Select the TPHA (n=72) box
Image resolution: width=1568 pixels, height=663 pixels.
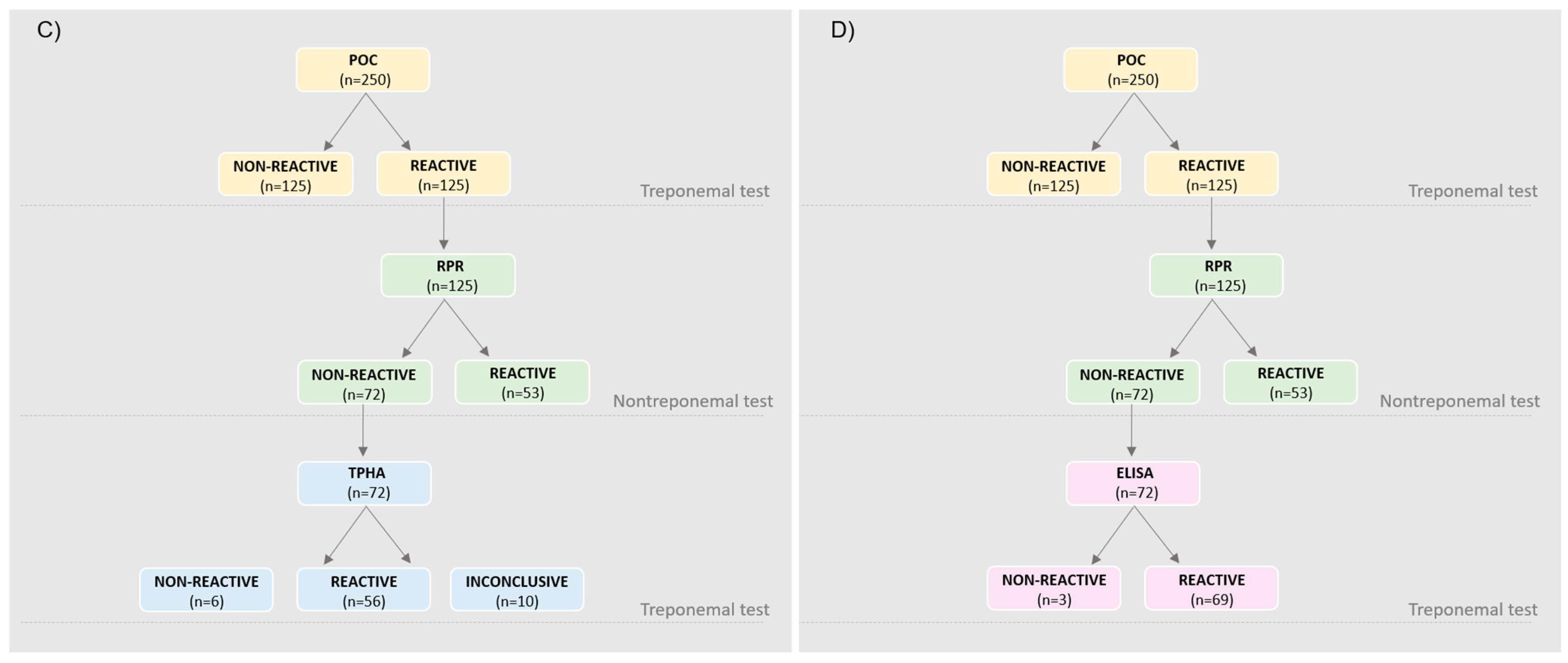pyautogui.click(x=365, y=483)
